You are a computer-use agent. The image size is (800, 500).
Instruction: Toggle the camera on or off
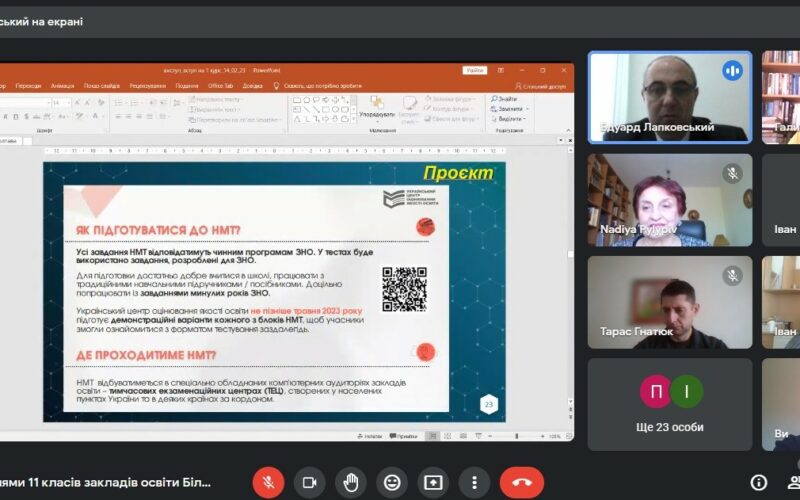309,482
